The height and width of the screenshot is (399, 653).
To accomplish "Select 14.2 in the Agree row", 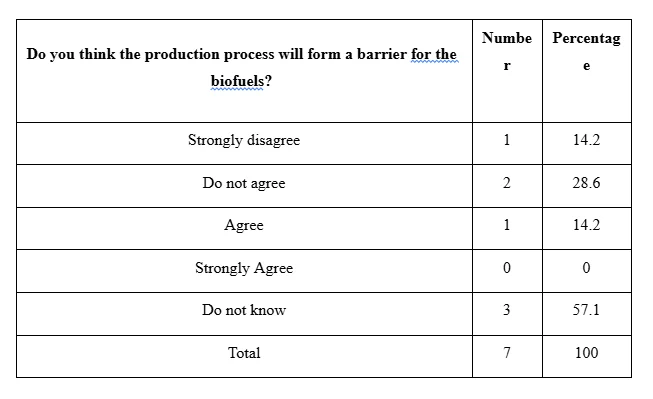I will pyautogui.click(x=586, y=225).
